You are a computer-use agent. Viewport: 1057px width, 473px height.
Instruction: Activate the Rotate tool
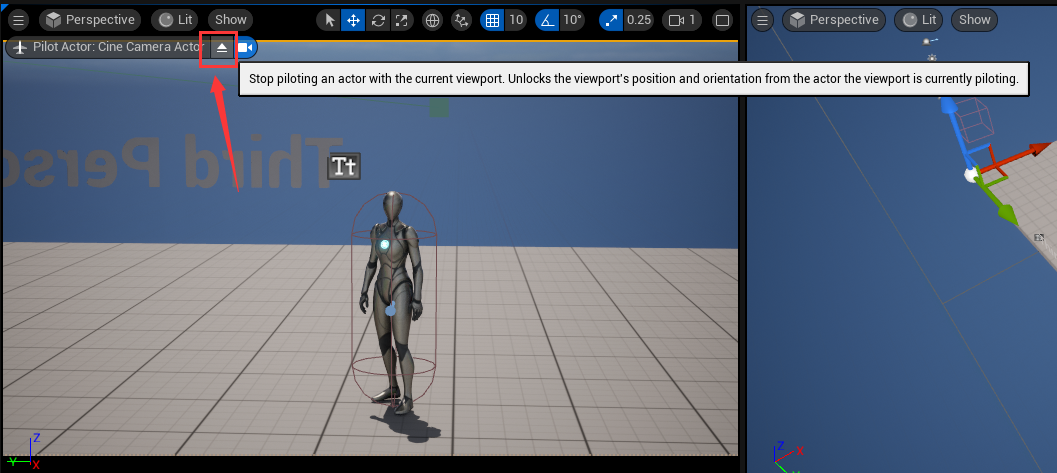[x=377, y=20]
